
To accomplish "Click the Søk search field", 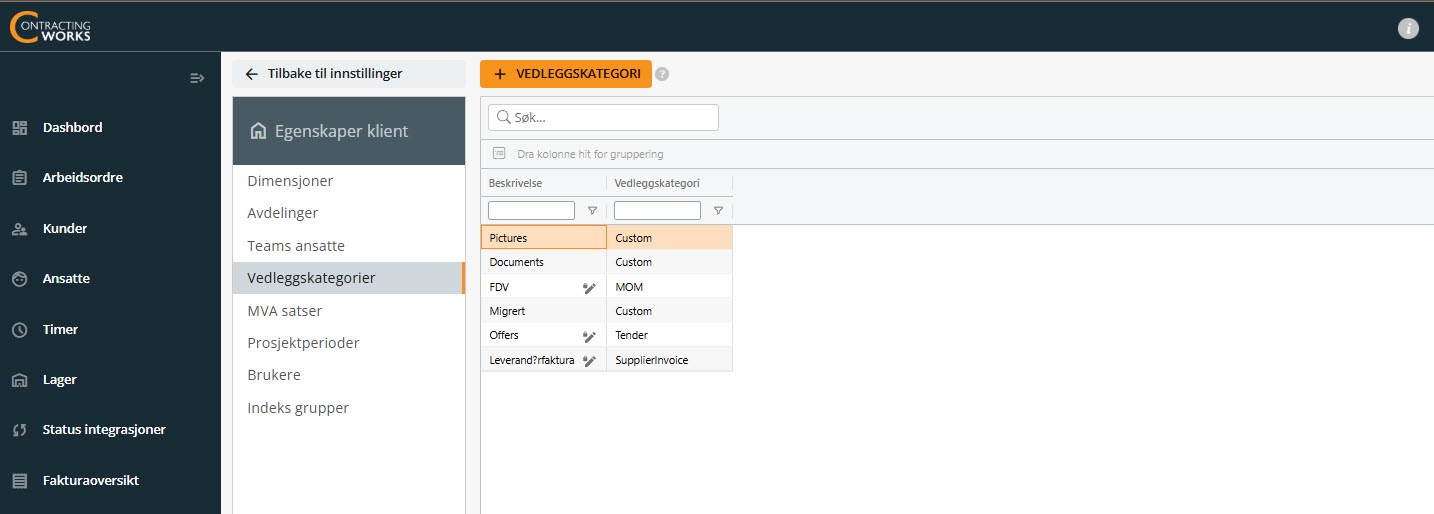I will pyautogui.click(x=603, y=117).
